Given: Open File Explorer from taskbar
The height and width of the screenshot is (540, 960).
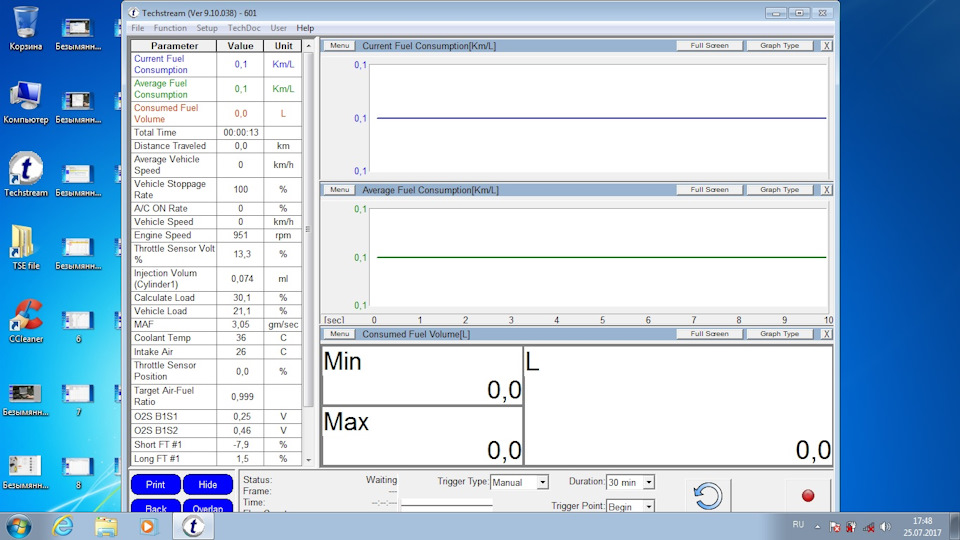Looking at the screenshot, I should [x=105, y=527].
